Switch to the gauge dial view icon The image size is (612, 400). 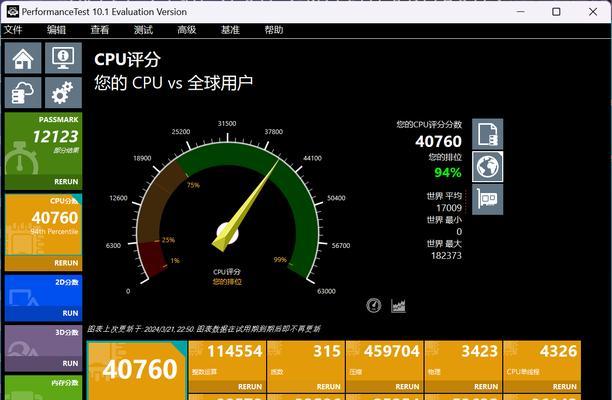point(374,305)
